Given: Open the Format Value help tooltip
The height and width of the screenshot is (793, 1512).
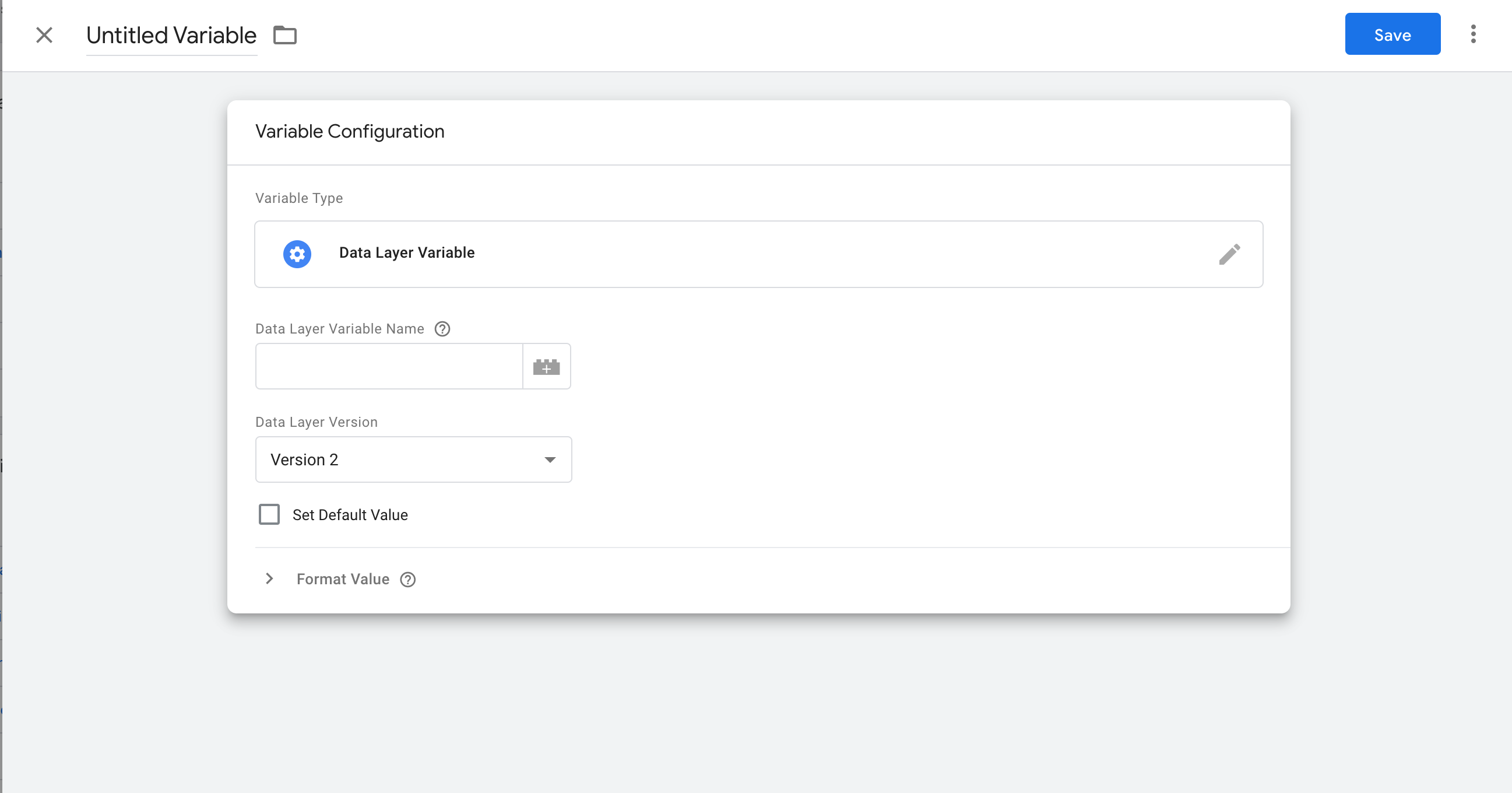Looking at the screenshot, I should (407, 580).
